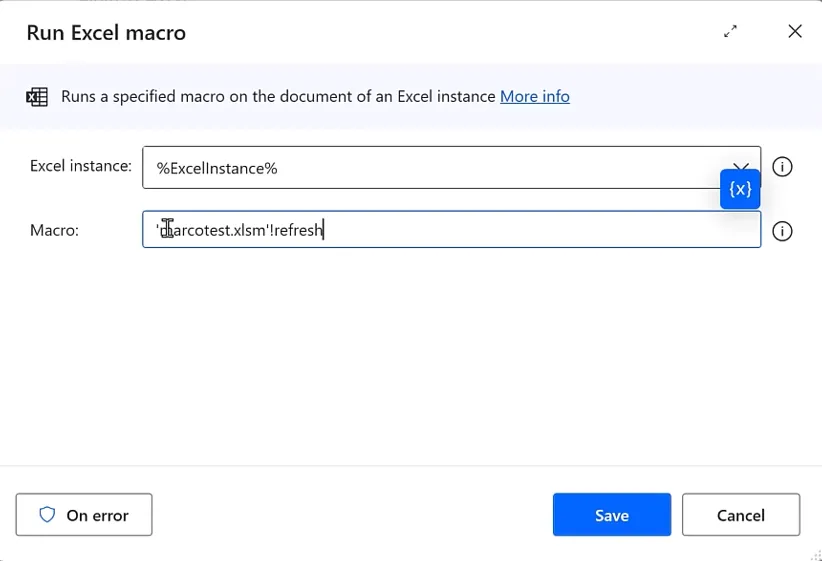Click the Excel instance: label
This screenshot has width=822, height=561.
81,166
